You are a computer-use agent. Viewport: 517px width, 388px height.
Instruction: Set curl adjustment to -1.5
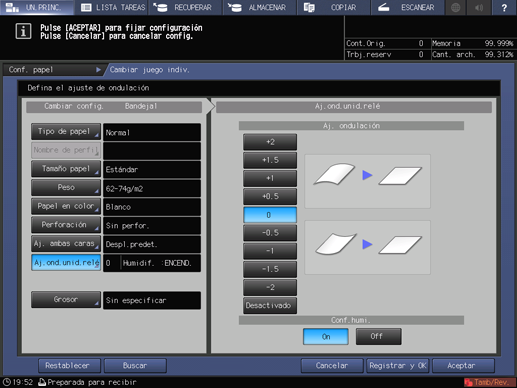[x=270, y=269]
